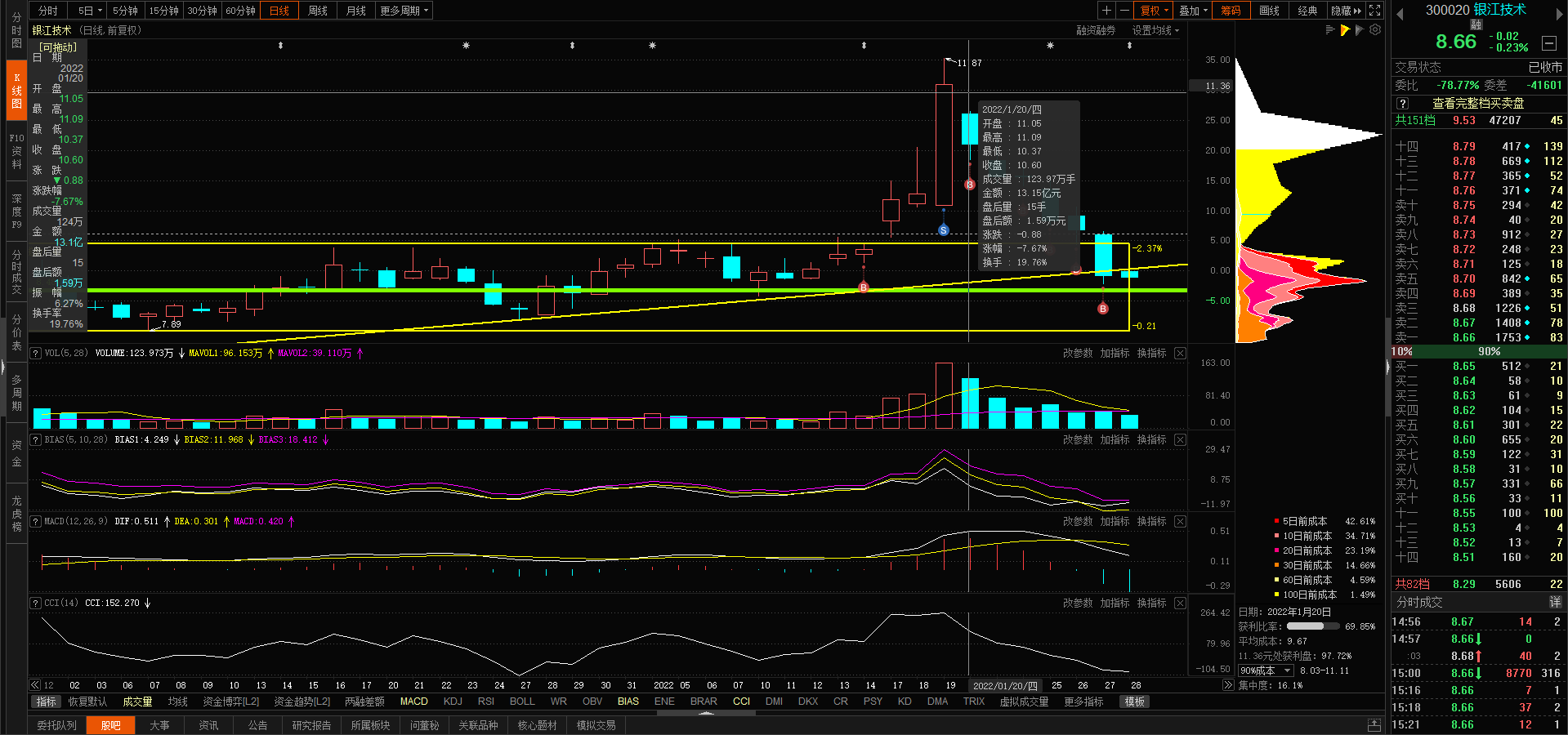Click the zoom-in plus icon in chart toolbar
1568x735 pixels.
tap(1106, 11)
